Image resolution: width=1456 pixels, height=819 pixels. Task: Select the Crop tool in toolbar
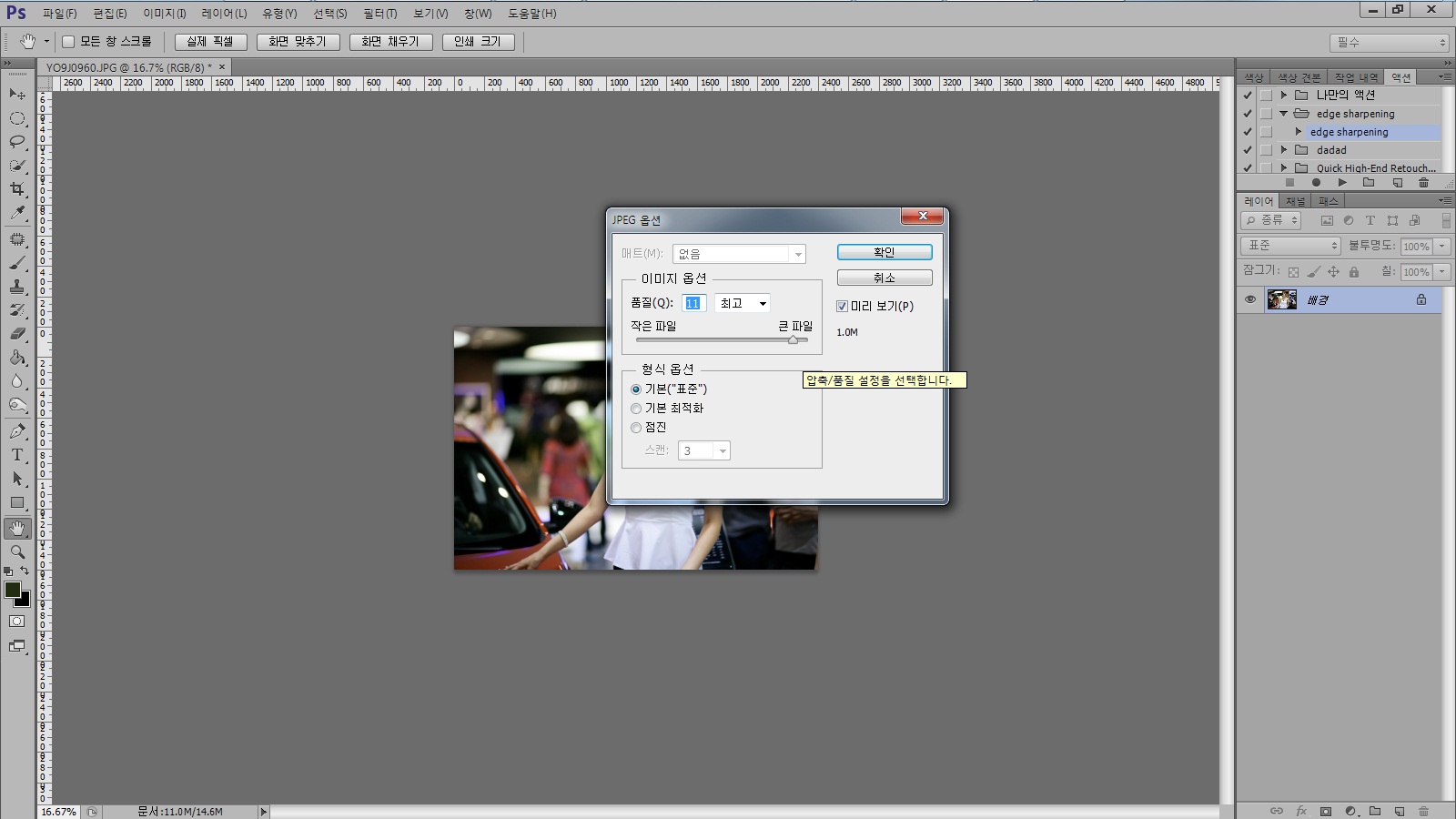pyautogui.click(x=17, y=189)
